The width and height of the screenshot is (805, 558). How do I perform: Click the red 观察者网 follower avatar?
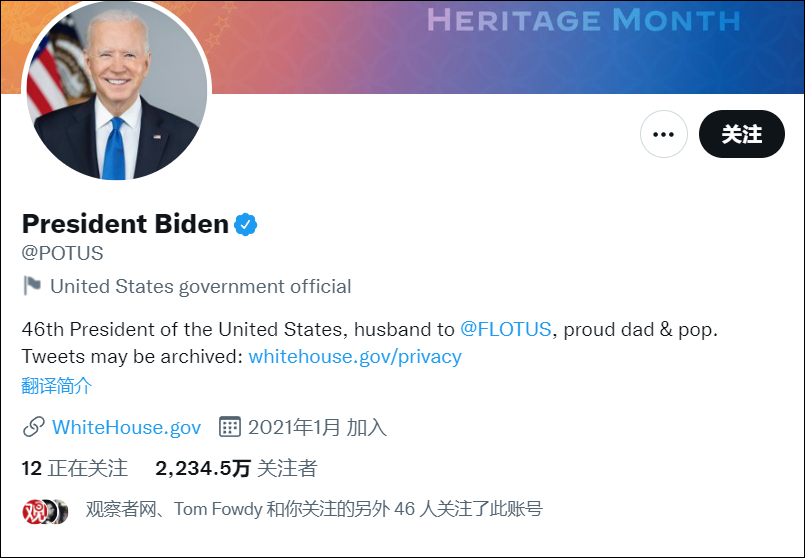[x=34, y=510]
